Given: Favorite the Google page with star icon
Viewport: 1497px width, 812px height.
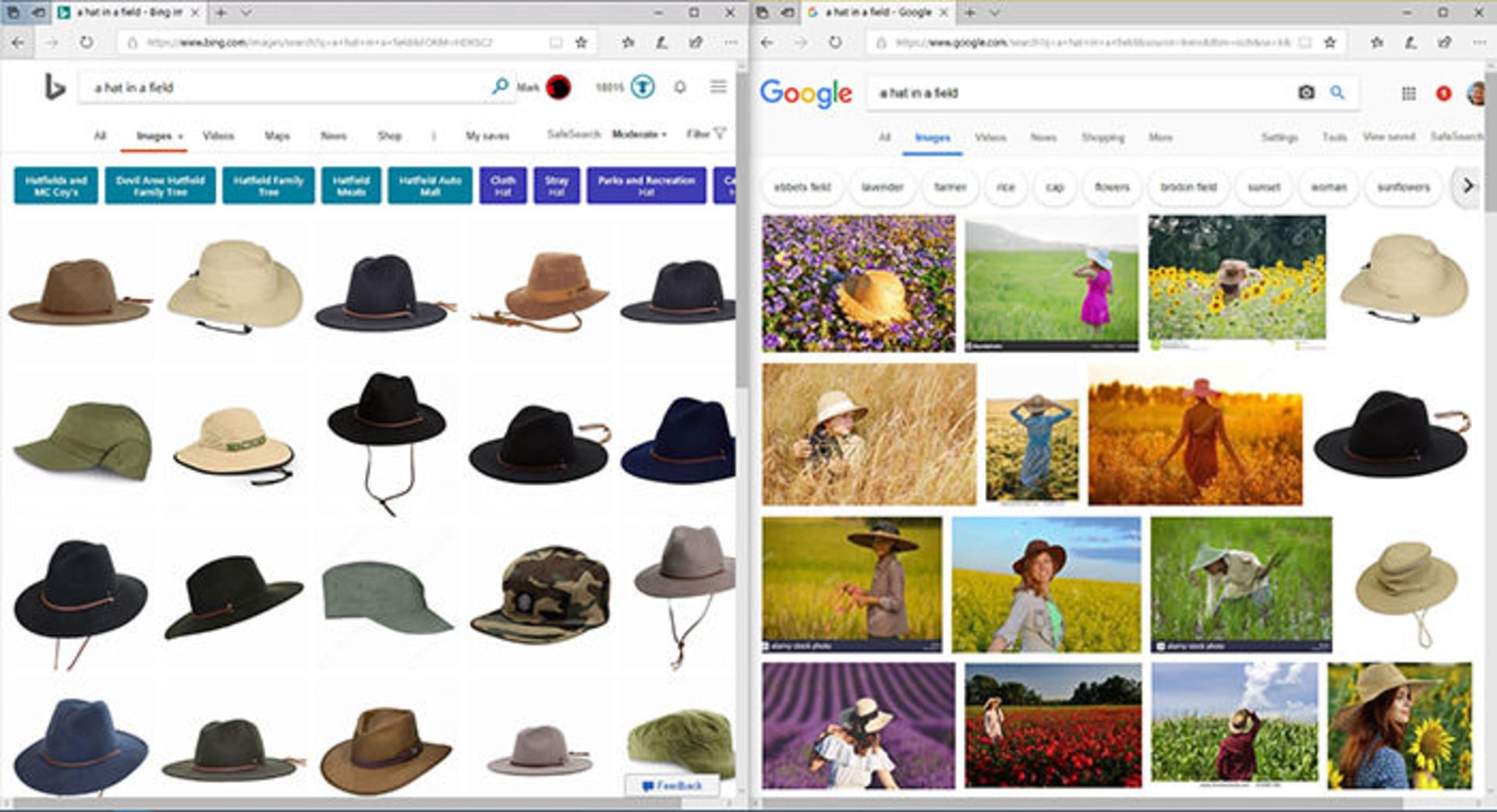Looking at the screenshot, I should (1330, 42).
